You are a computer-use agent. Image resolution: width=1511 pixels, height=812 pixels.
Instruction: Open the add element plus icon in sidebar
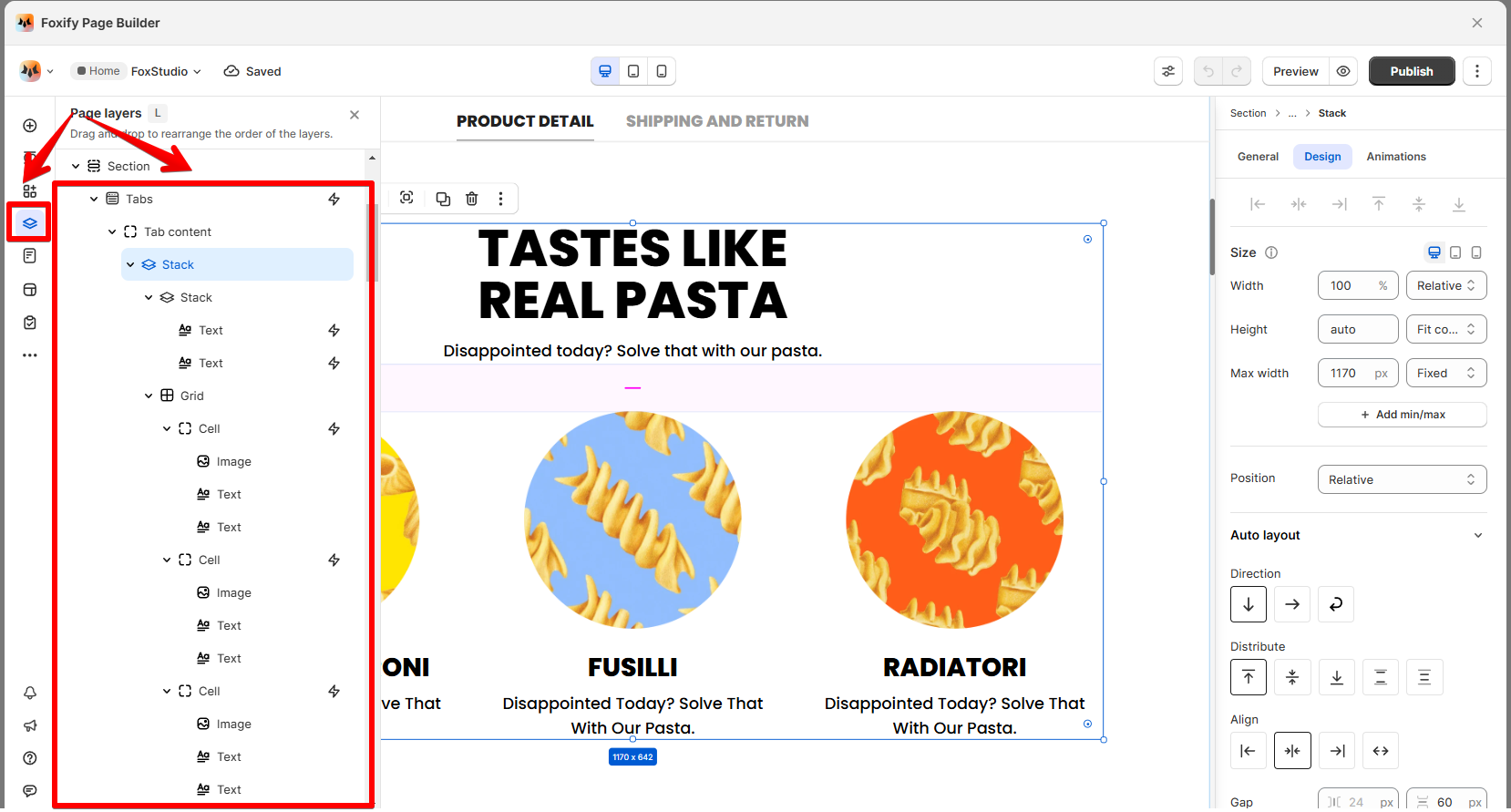(x=30, y=126)
